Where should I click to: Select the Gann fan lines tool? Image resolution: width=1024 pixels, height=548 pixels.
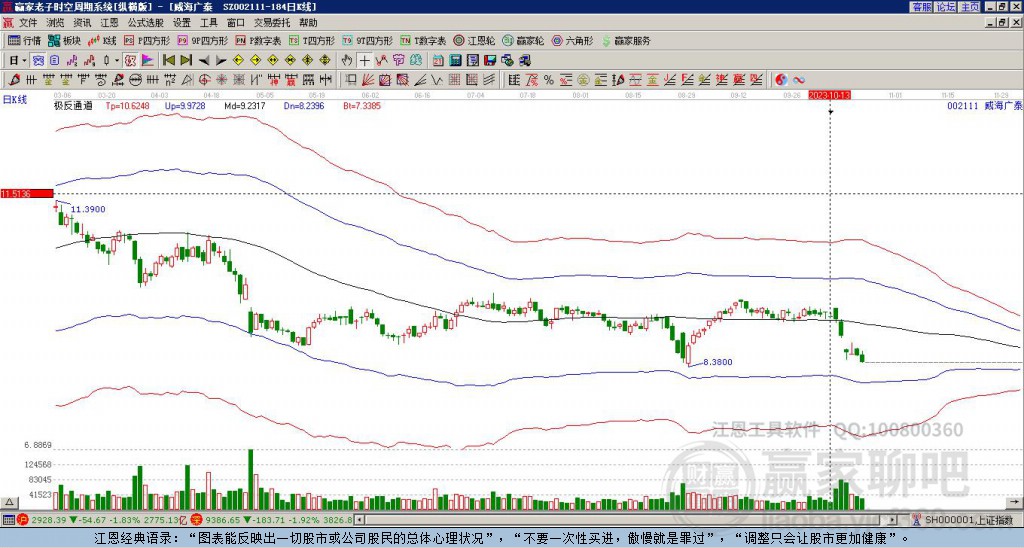click(x=368, y=80)
